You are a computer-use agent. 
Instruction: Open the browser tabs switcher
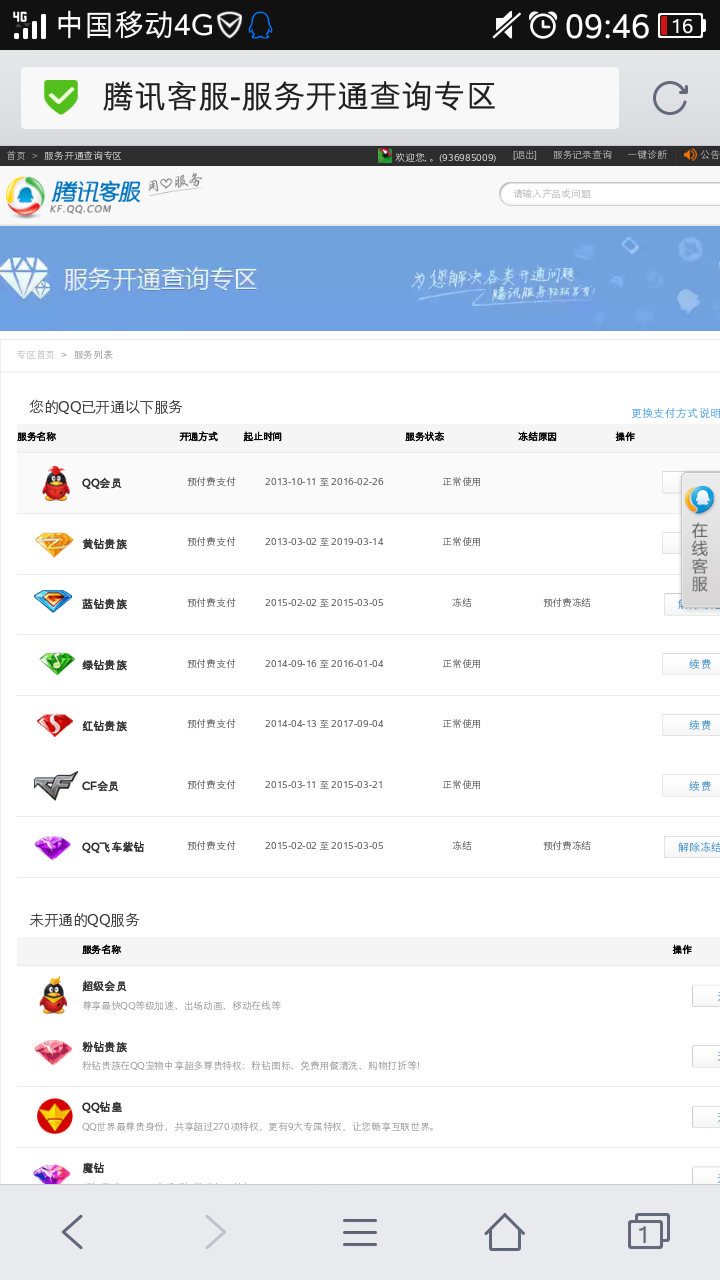(x=648, y=1232)
